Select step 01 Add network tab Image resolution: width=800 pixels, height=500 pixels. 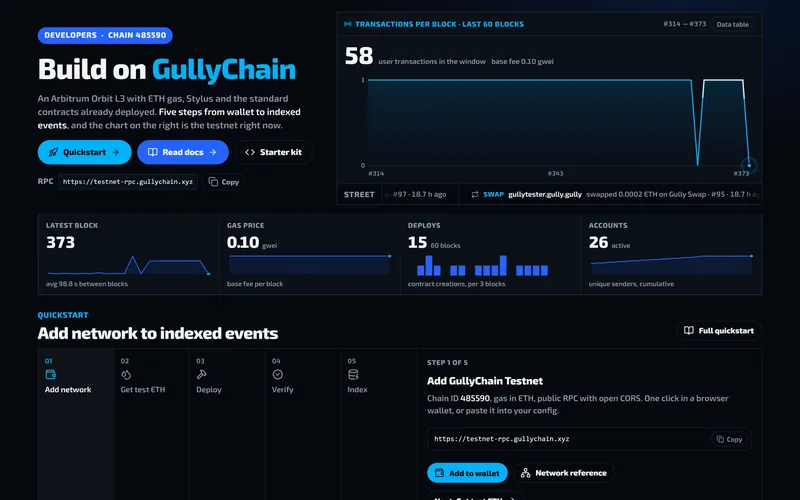pos(76,424)
